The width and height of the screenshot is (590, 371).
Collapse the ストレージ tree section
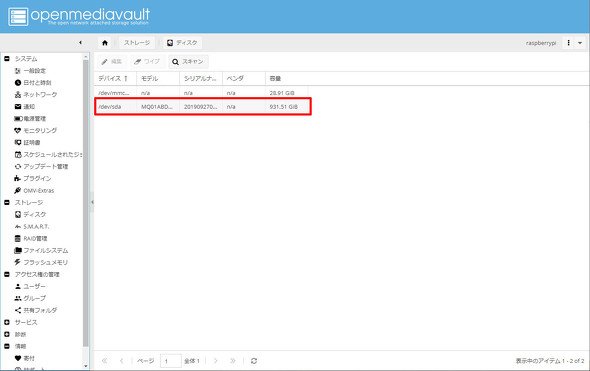7,202
